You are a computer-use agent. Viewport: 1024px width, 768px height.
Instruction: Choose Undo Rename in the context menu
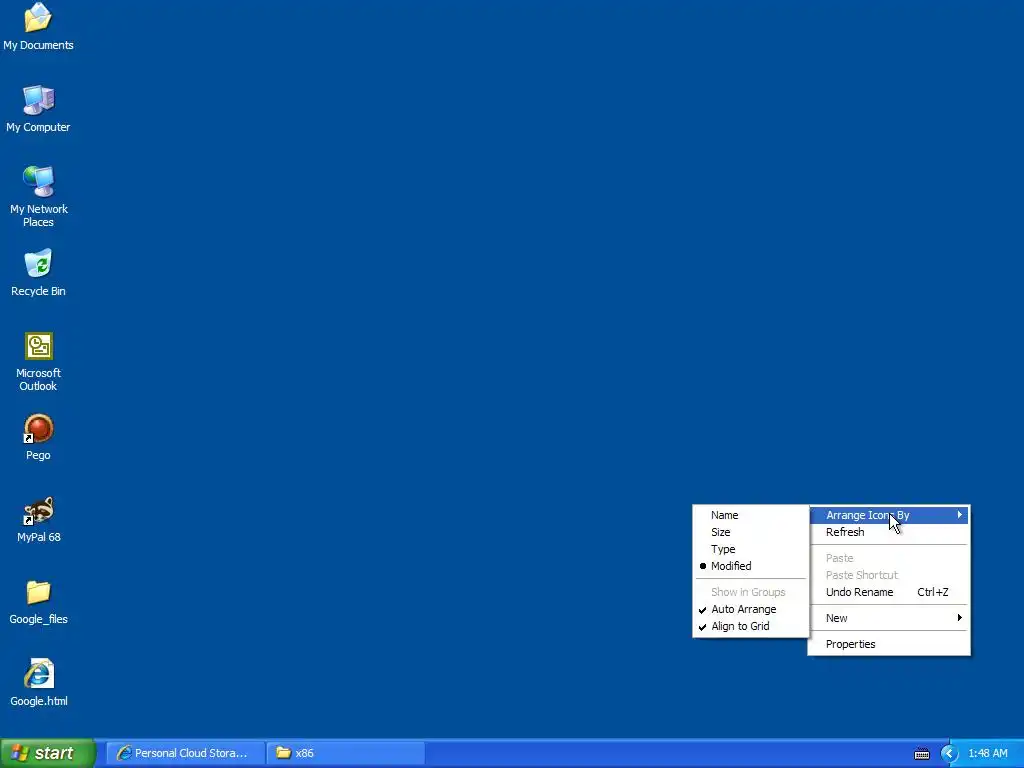coord(889,592)
